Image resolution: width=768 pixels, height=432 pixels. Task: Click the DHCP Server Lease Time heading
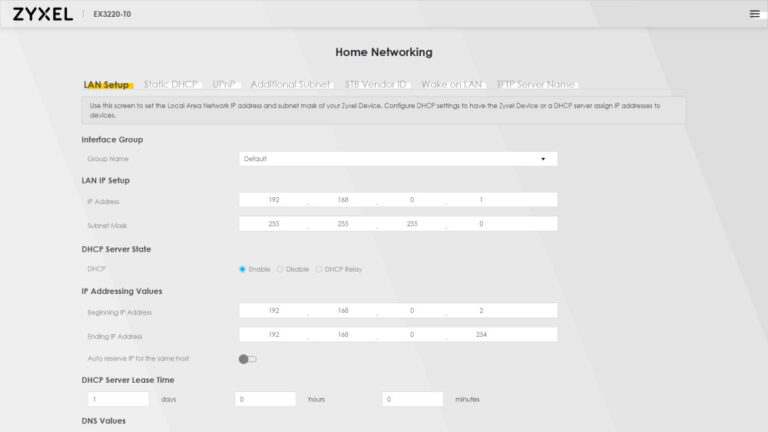pyautogui.click(x=128, y=380)
